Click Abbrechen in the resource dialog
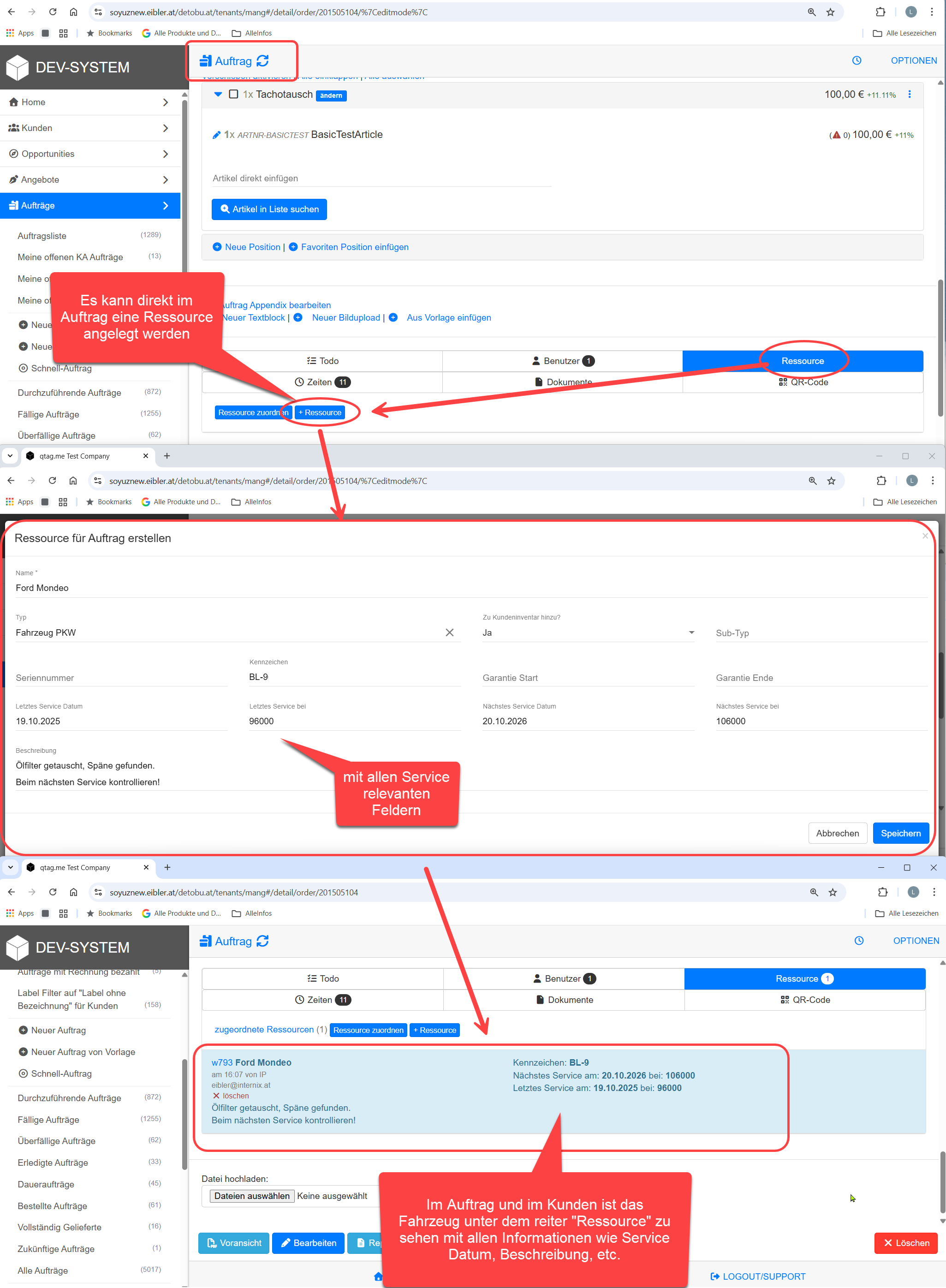946x1288 pixels. point(837,833)
